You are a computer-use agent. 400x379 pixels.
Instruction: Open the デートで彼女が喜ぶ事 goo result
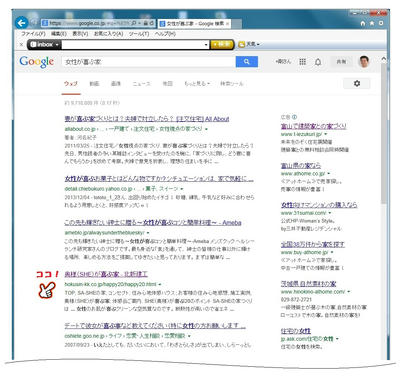[155, 326]
